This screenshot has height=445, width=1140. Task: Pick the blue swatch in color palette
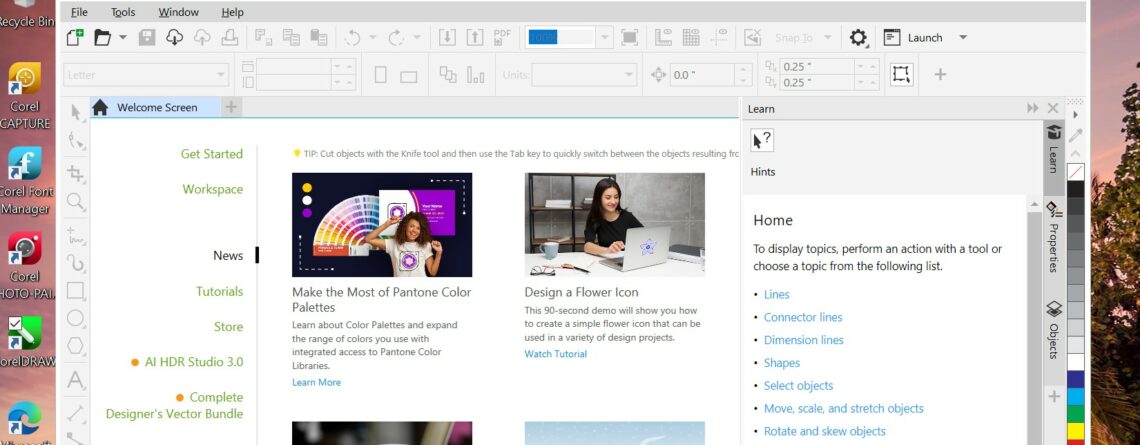[1075, 379]
